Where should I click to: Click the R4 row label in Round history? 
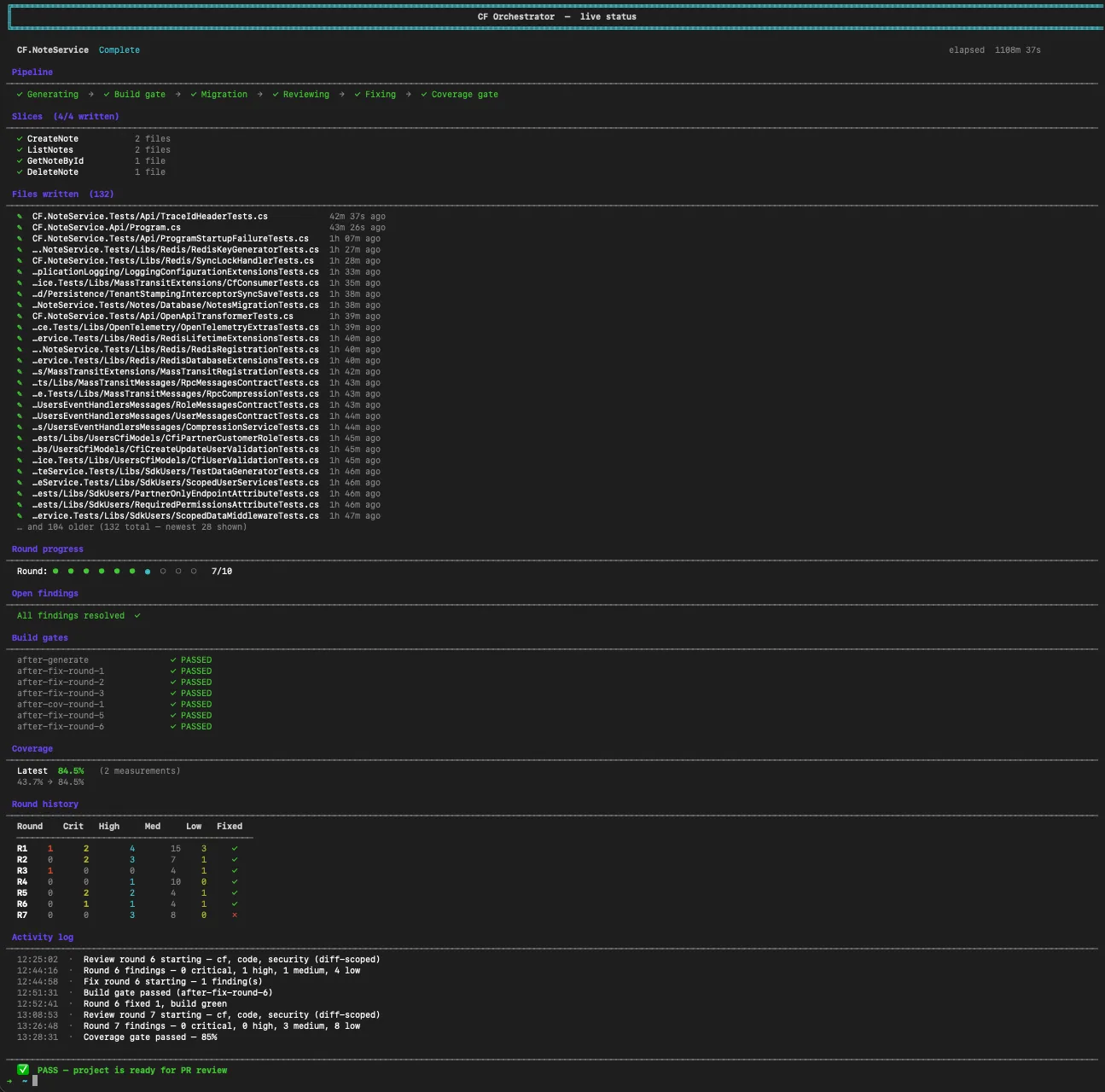coord(22,882)
